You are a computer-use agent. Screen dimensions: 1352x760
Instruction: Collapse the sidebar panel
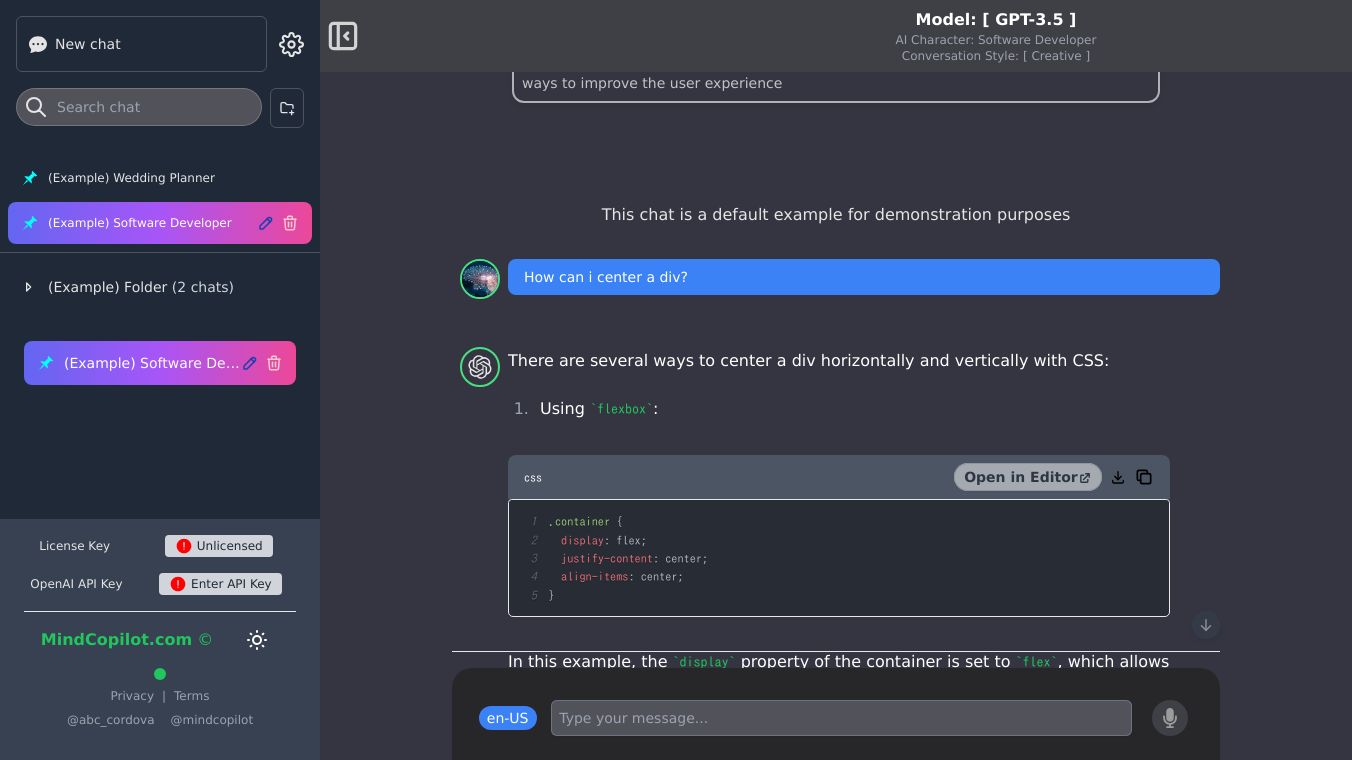(343, 37)
